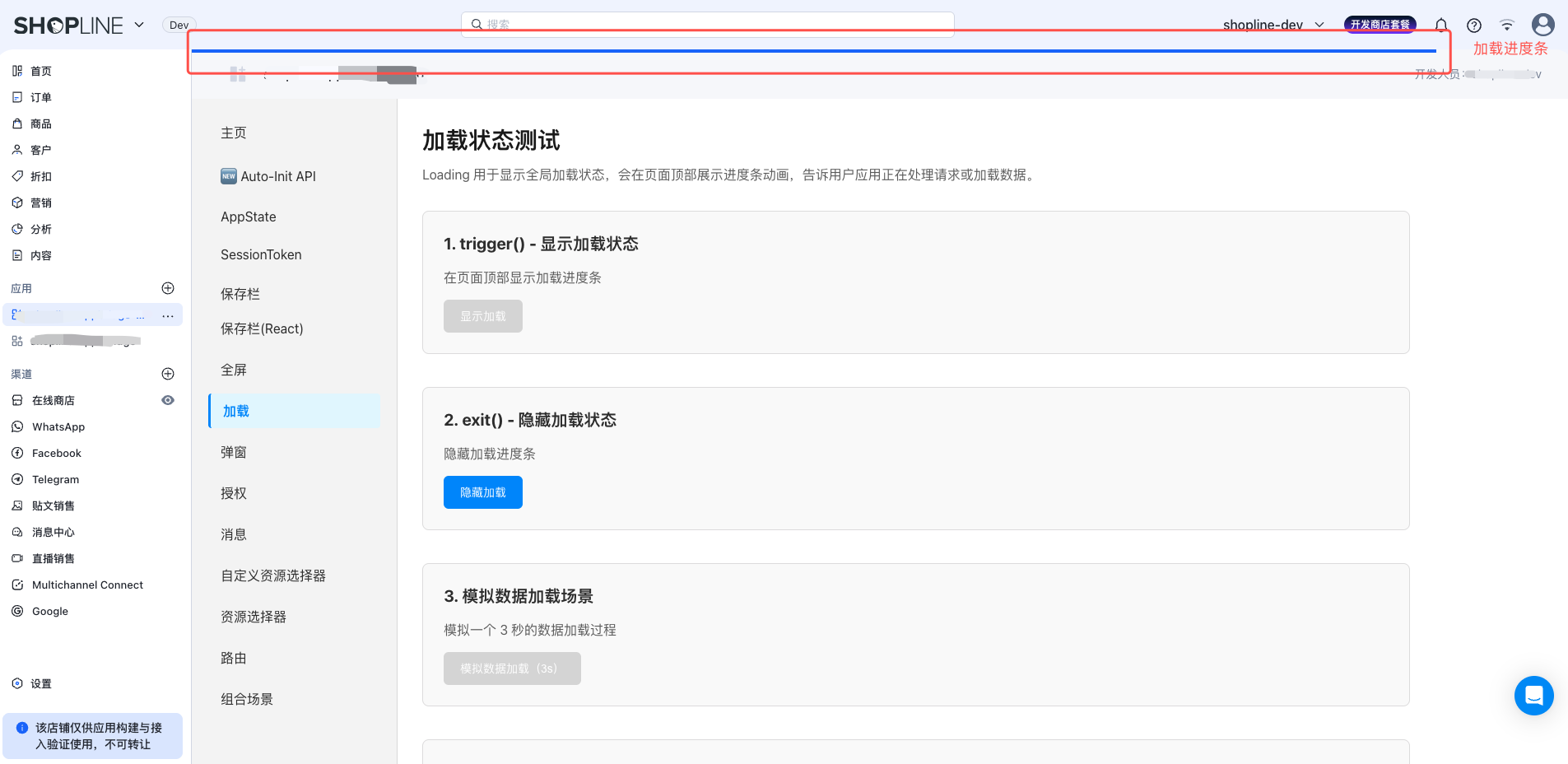This screenshot has width=1568, height=764.
Task: Open the three-dot menu for selected app
Action: [168, 315]
